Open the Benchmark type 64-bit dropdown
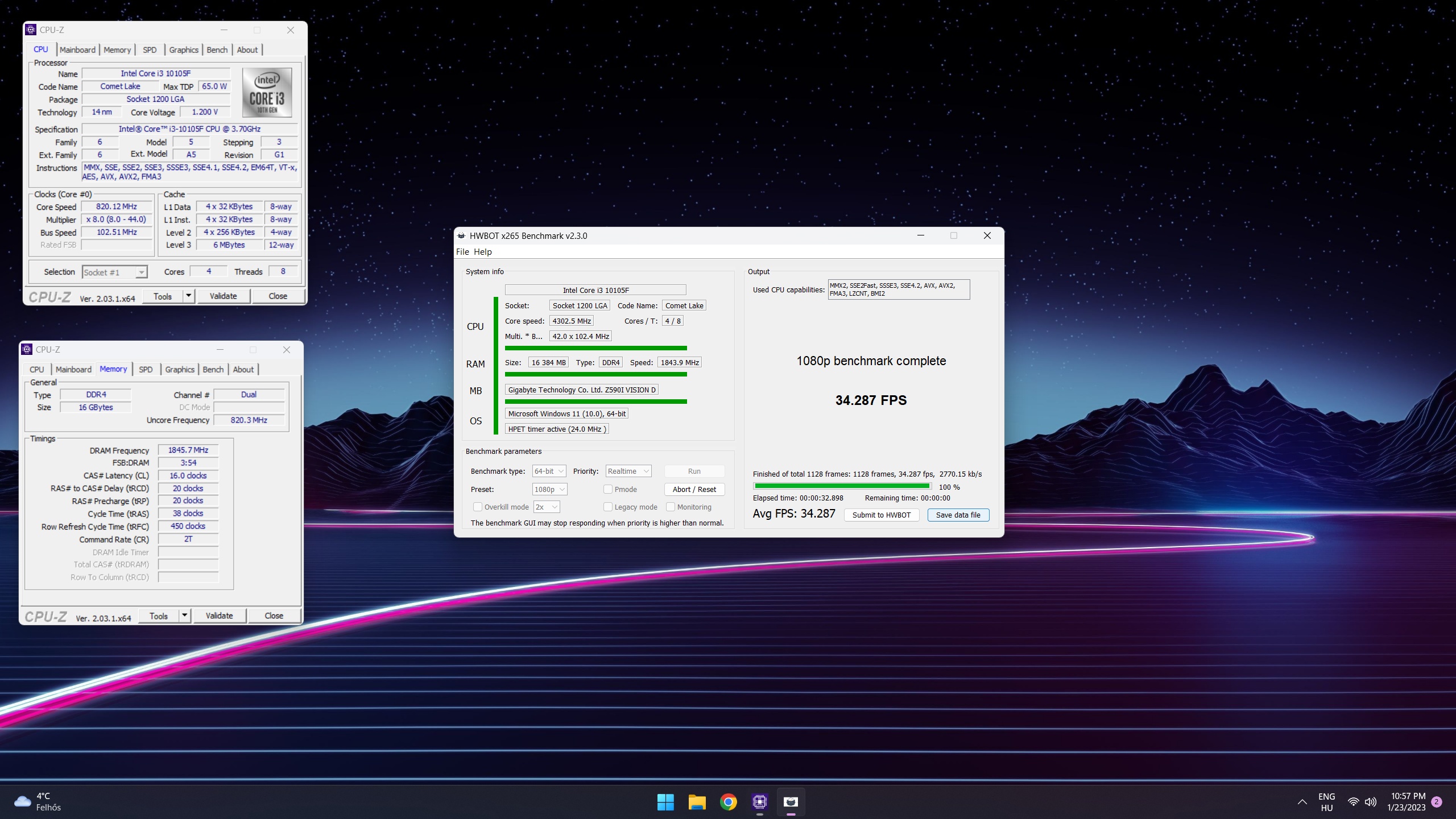 pos(549,471)
